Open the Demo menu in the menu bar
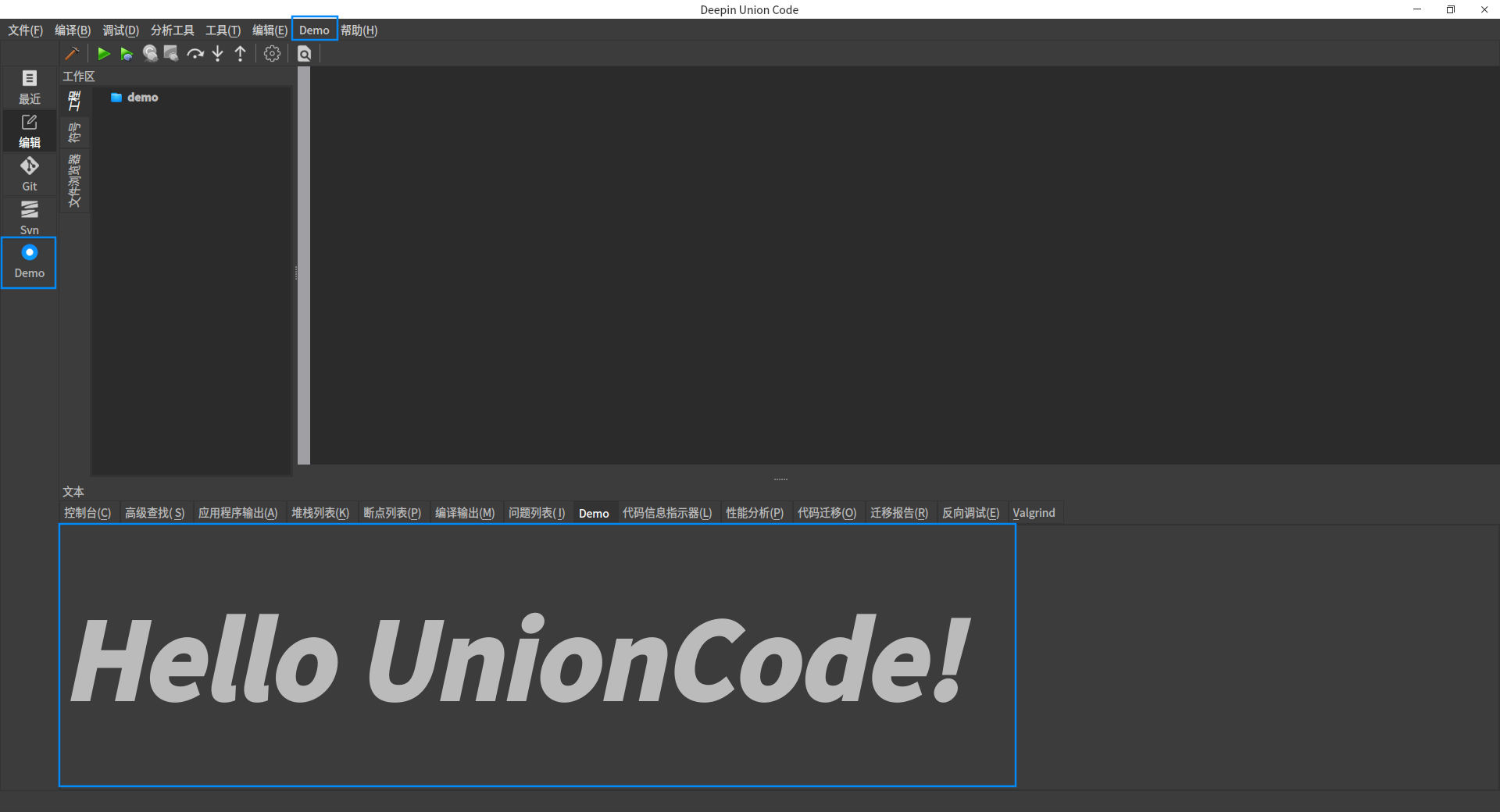 click(314, 30)
